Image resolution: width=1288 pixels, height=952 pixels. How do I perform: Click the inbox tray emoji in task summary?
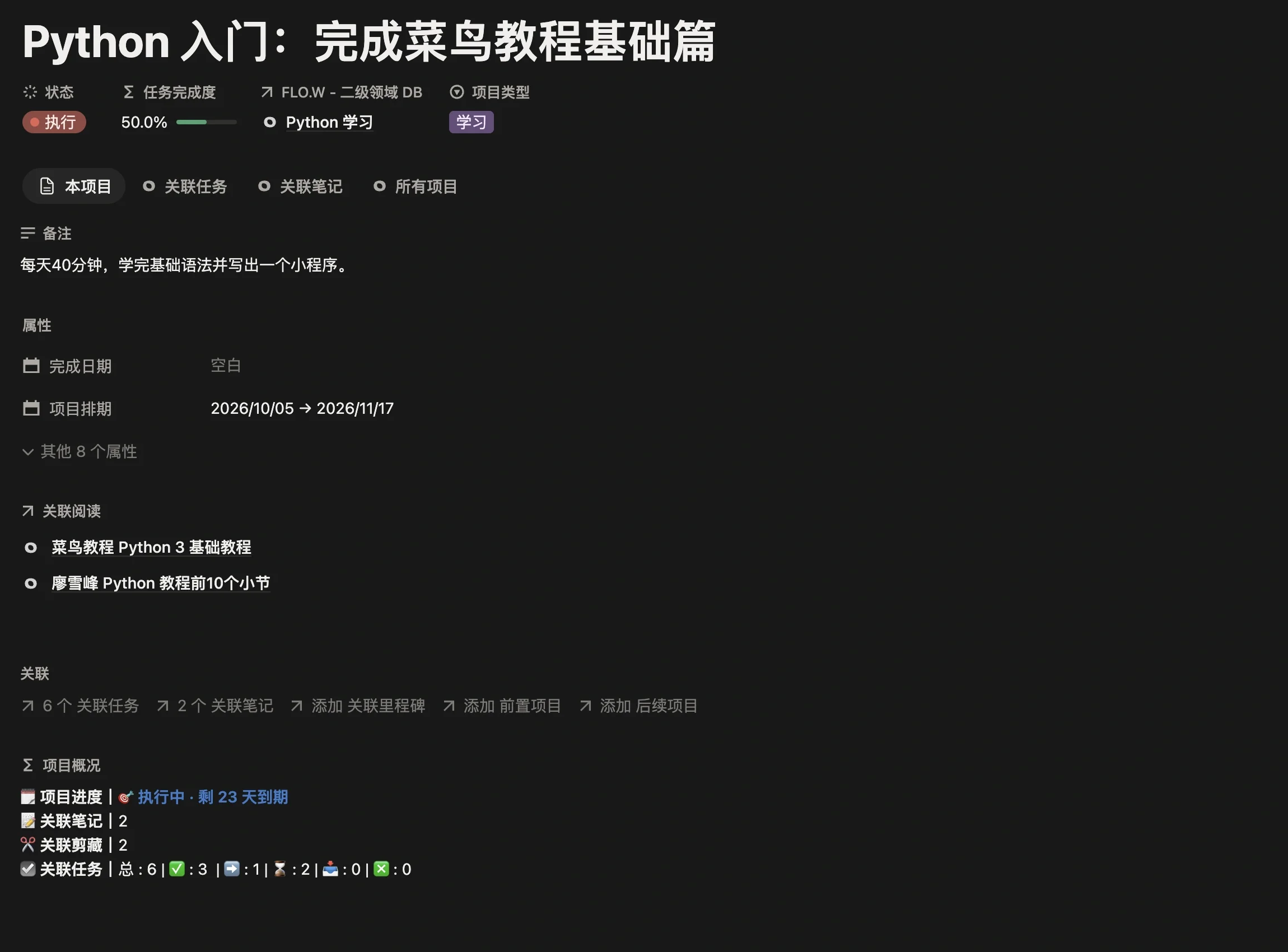click(330, 869)
